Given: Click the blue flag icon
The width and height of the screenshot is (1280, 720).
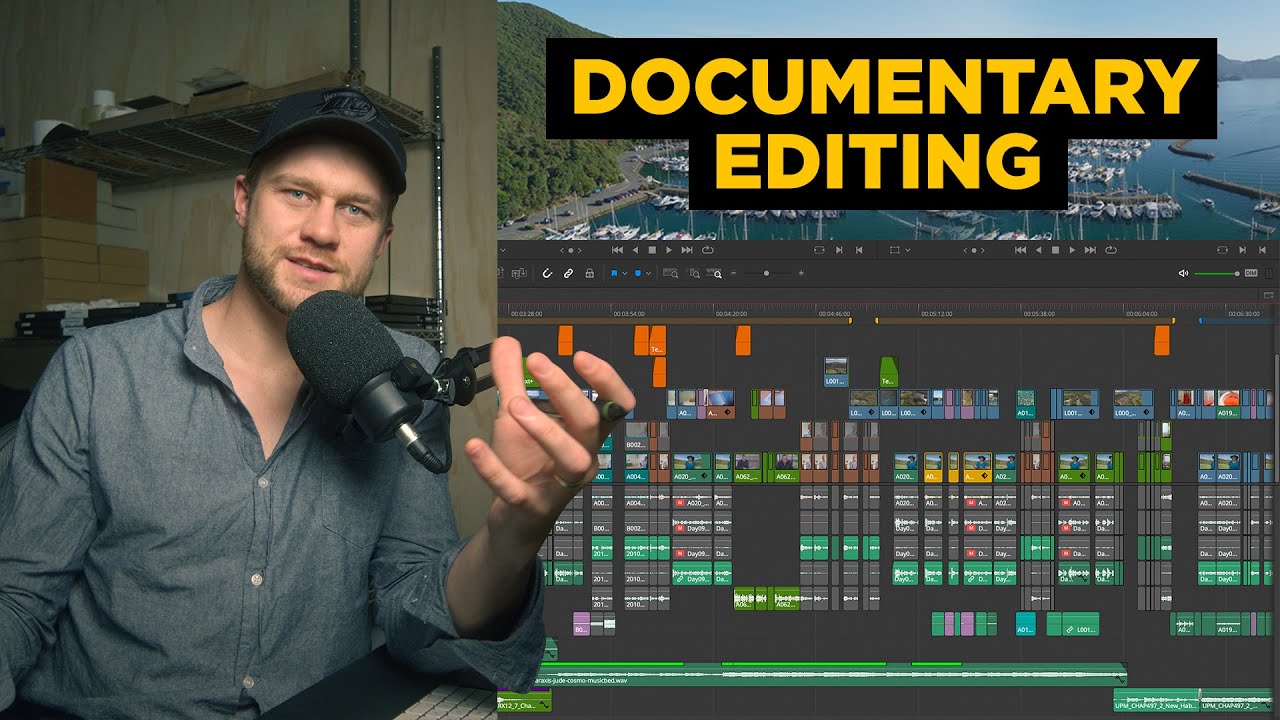Looking at the screenshot, I should (614, 273).
